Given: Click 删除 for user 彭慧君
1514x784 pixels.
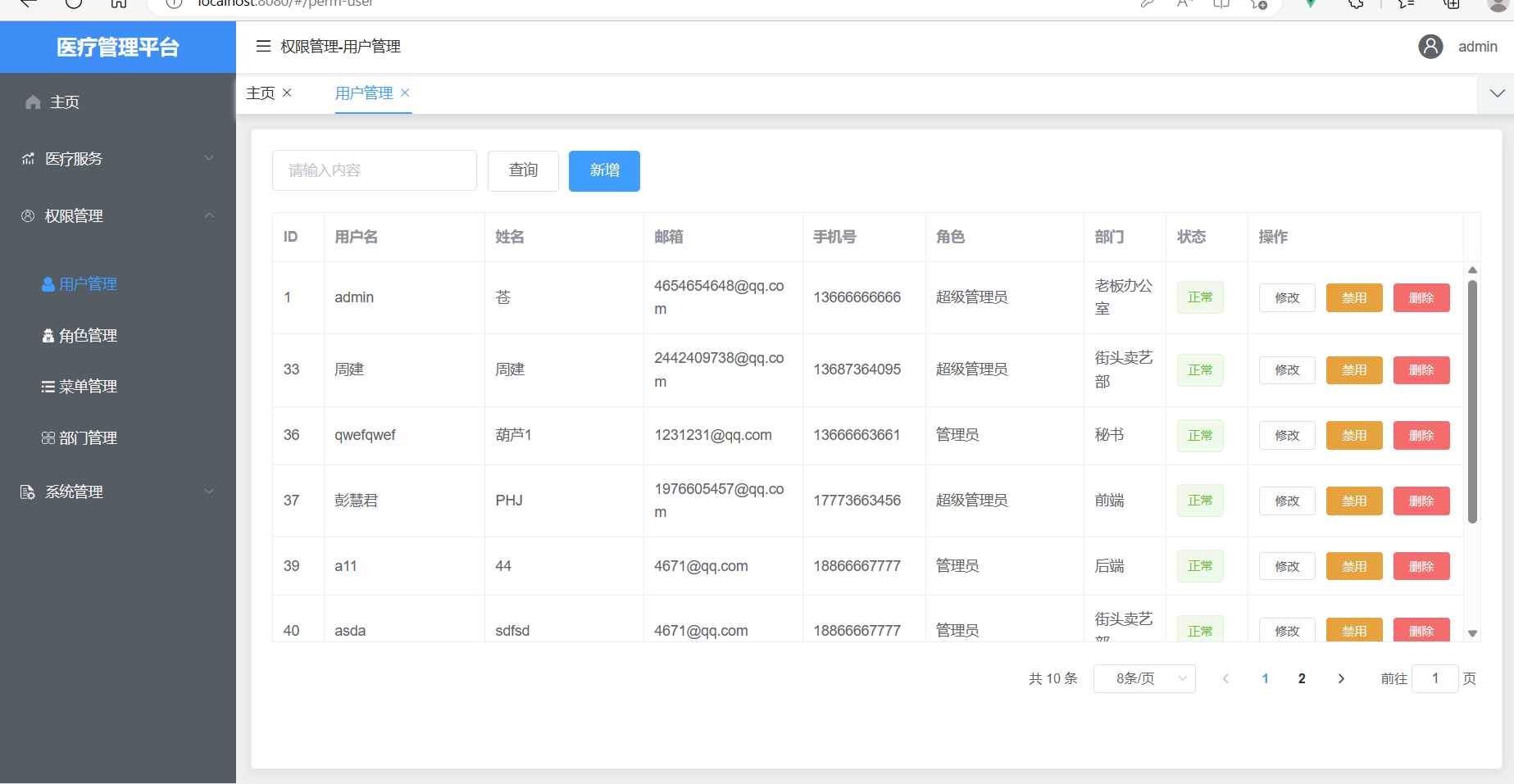Looking at the screenshot, I should click(1421, 501).
